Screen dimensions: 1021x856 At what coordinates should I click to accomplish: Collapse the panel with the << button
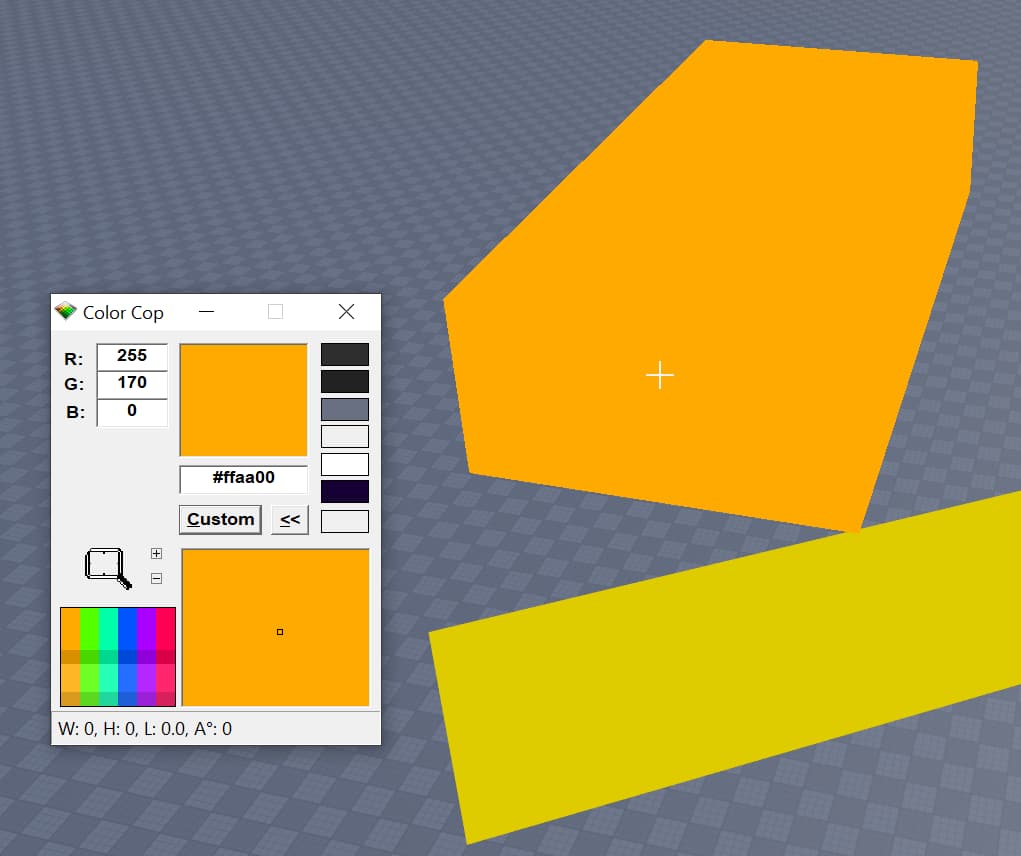pyautogui.click(x=290, y=519)
